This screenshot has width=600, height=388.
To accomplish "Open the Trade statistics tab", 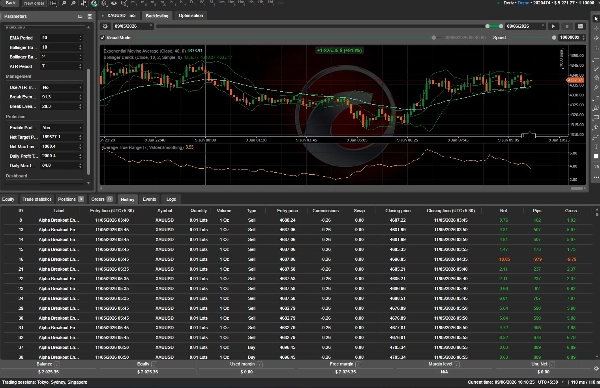I will [x=37, y=199].
